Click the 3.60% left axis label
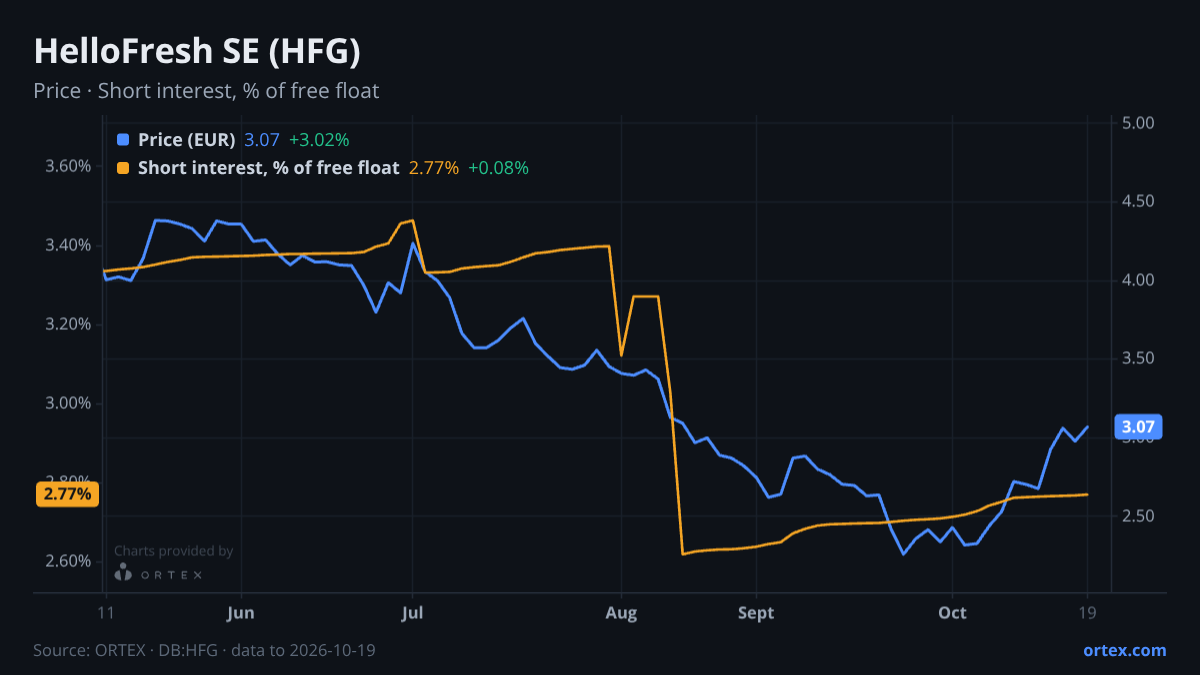1200x675 pixels. coord(68,166)
